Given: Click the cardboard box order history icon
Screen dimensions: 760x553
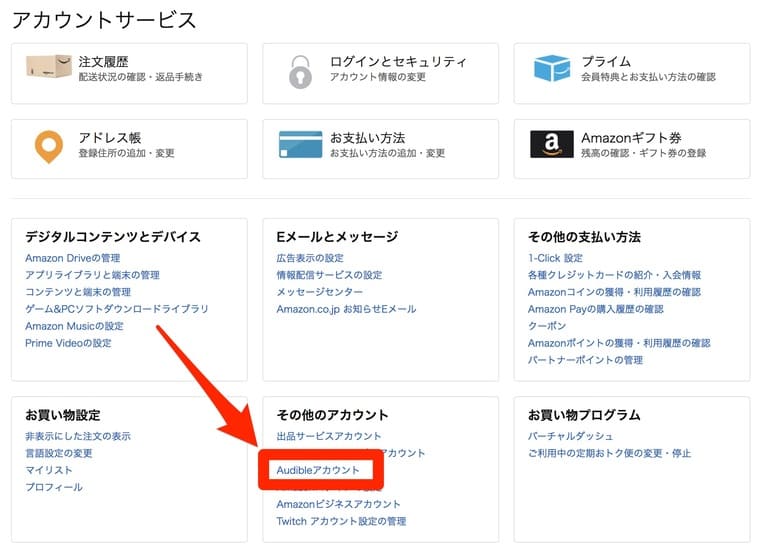Looking at the screenshot, I should [49, 66].
